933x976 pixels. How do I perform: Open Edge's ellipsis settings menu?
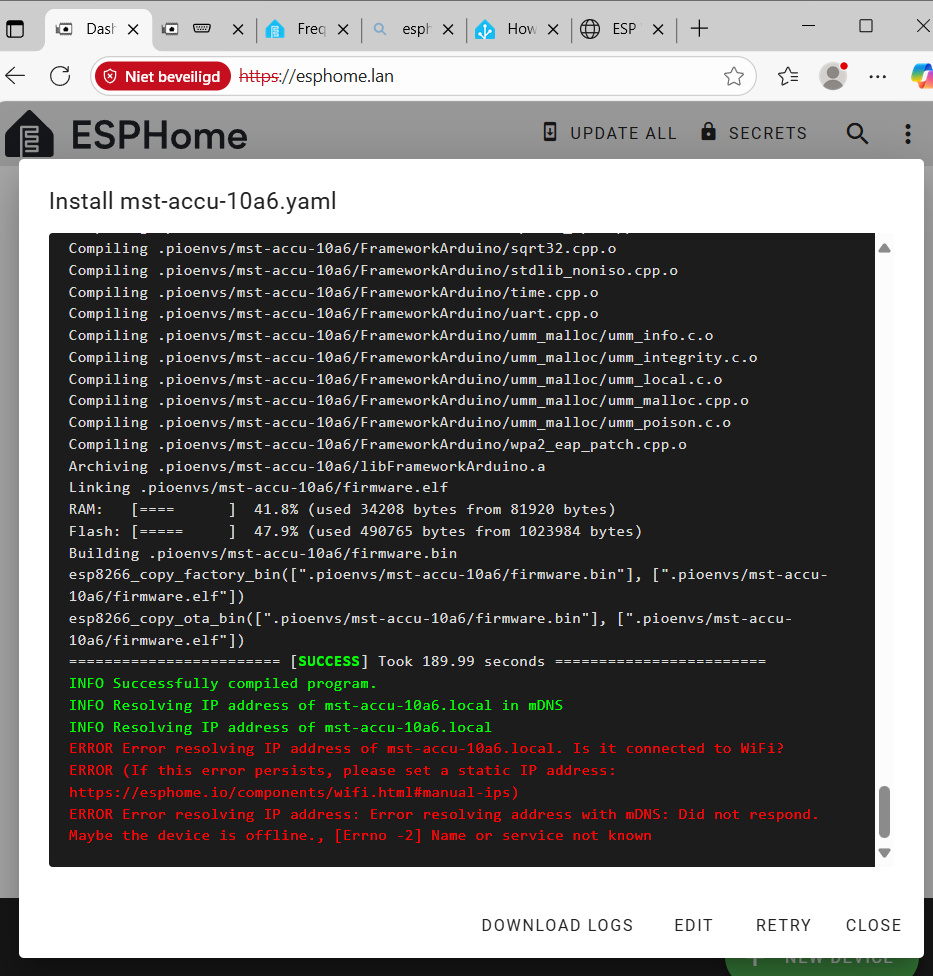point(878,76)
